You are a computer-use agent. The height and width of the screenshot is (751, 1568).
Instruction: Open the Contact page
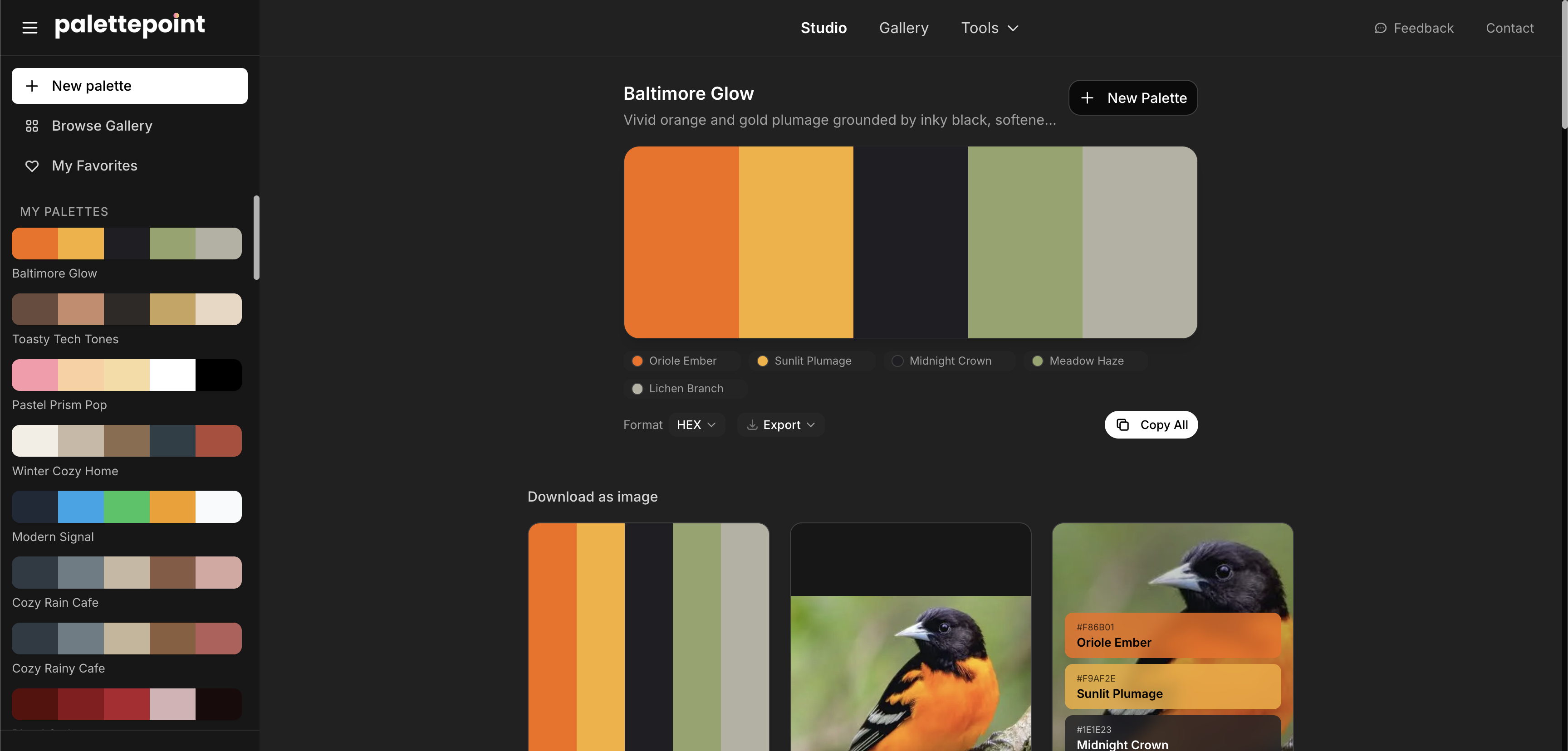pos(1509,28)
